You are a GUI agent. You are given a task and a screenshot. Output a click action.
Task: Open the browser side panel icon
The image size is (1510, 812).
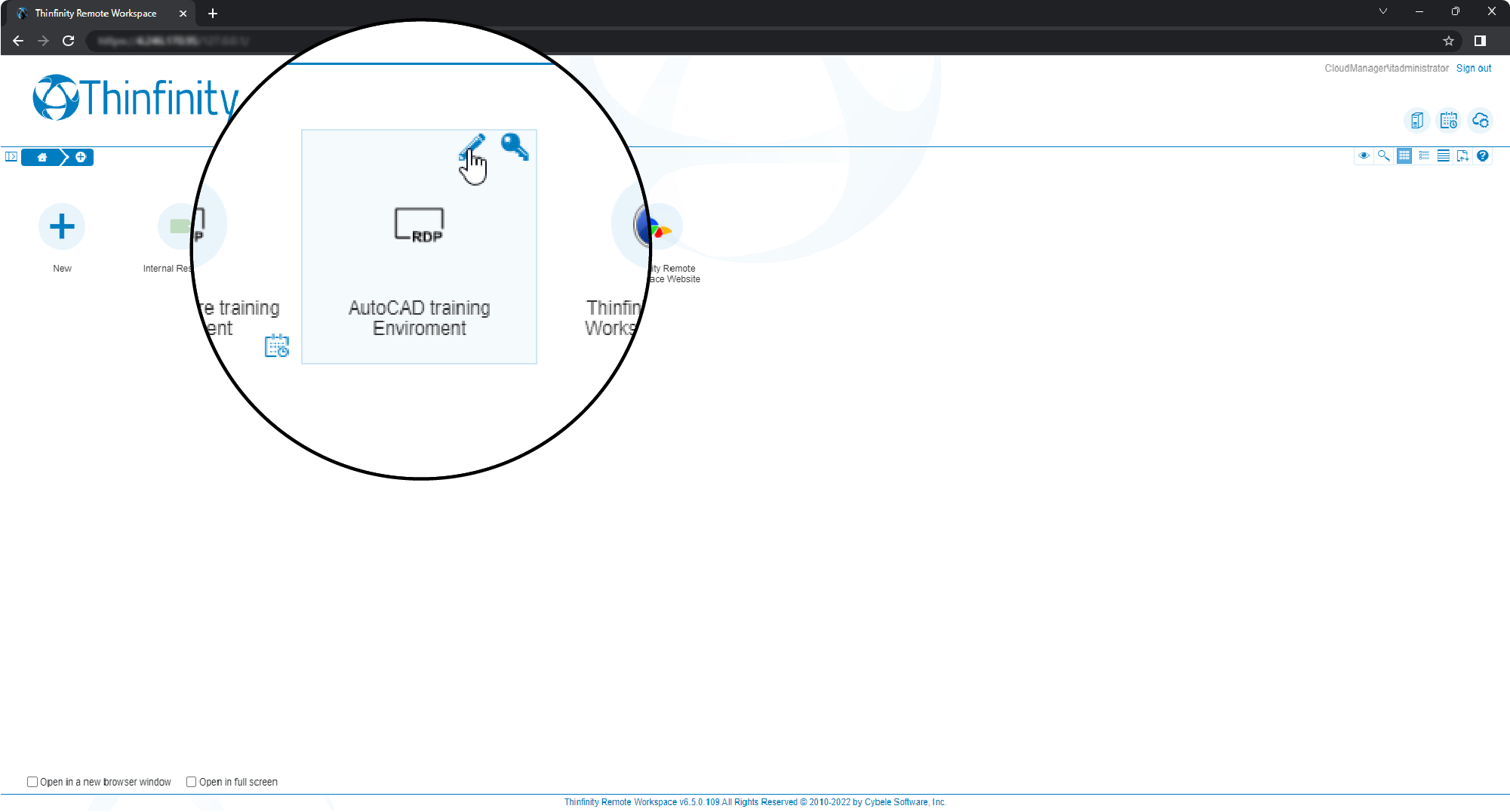(x=1480, y=41)
